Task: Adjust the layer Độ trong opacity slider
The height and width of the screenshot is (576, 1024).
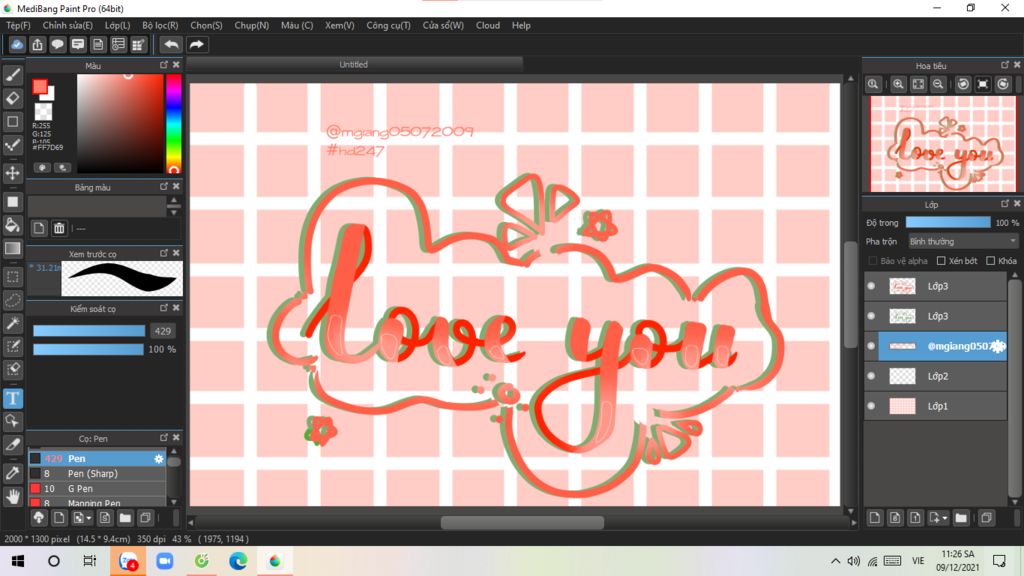Action: (948, 223)
